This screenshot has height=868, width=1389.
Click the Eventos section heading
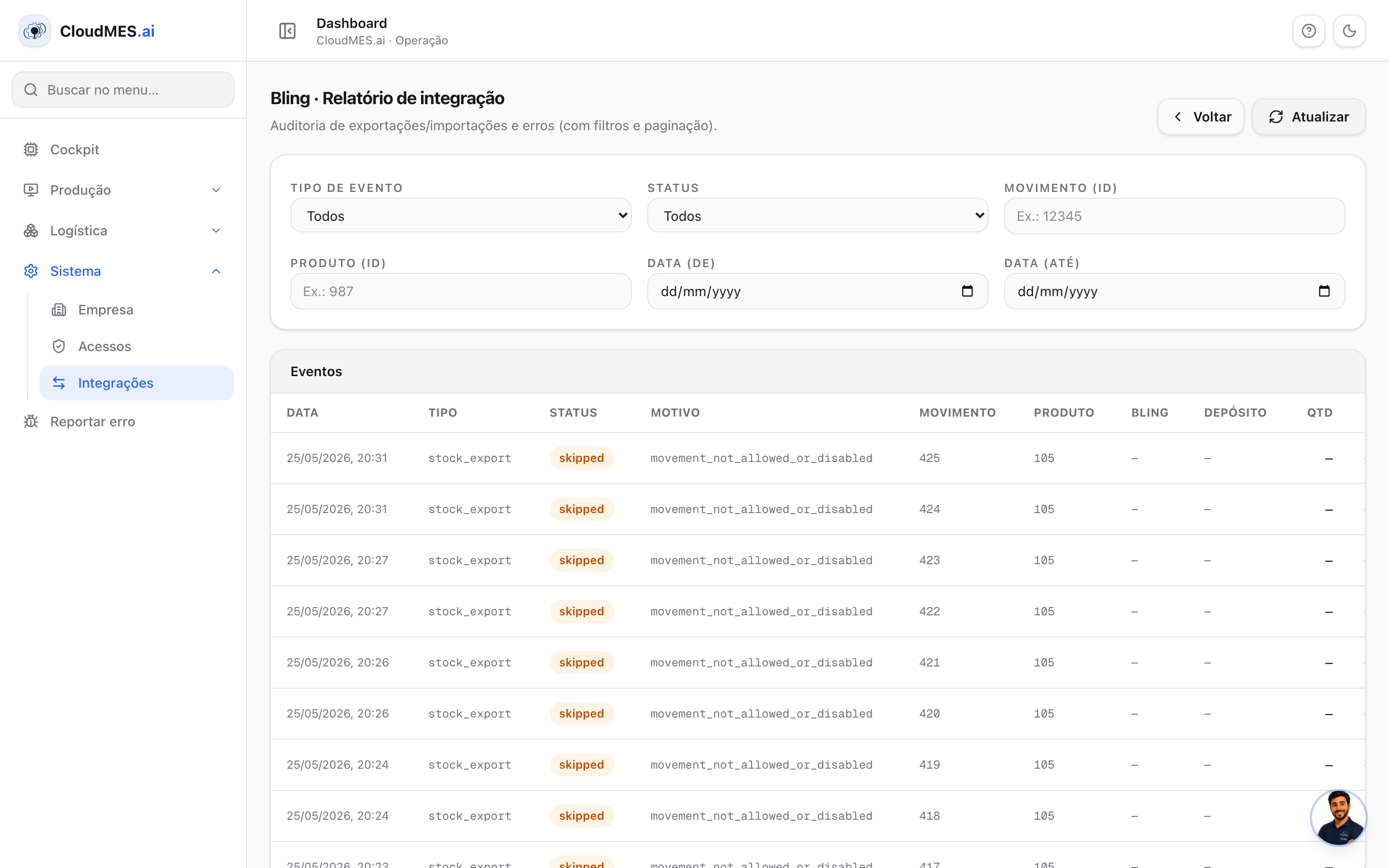pos(316,371)
